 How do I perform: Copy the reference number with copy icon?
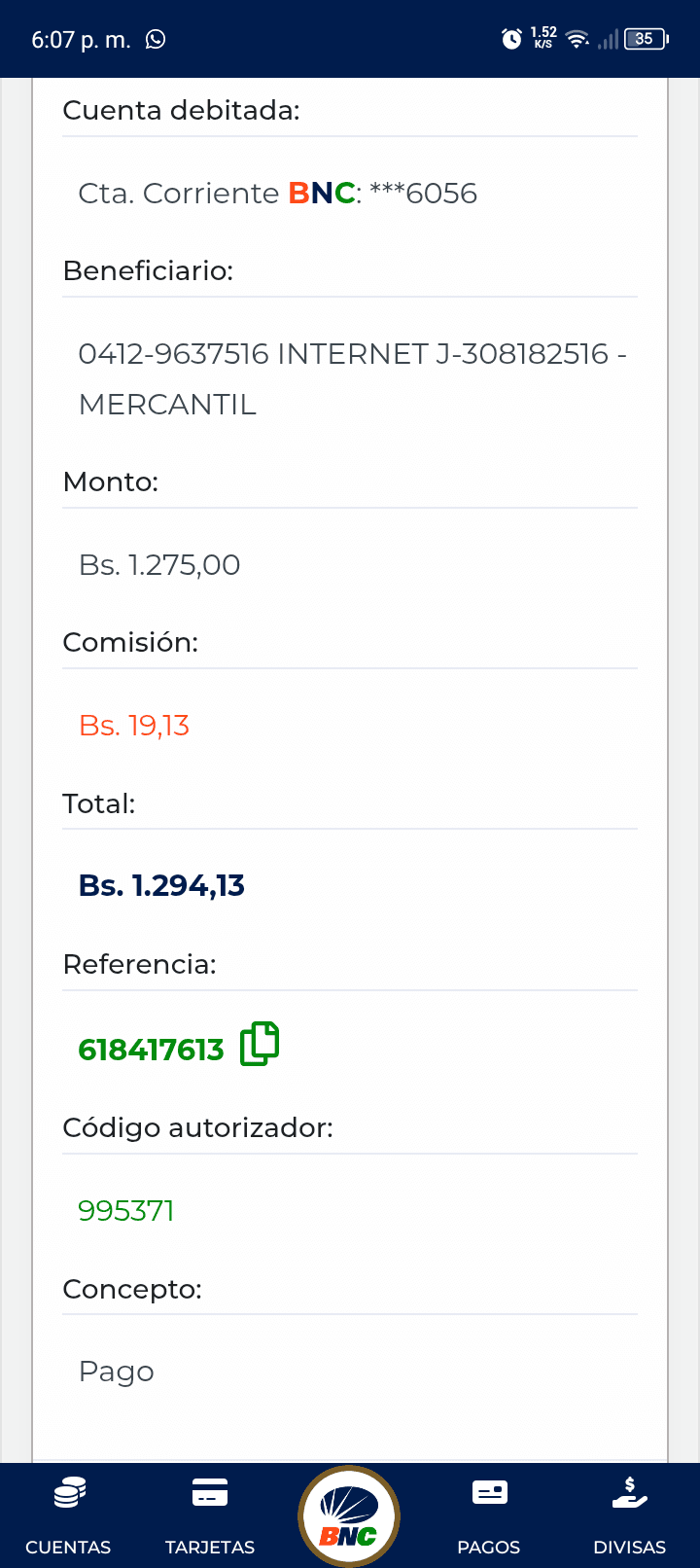[260, 1045]
